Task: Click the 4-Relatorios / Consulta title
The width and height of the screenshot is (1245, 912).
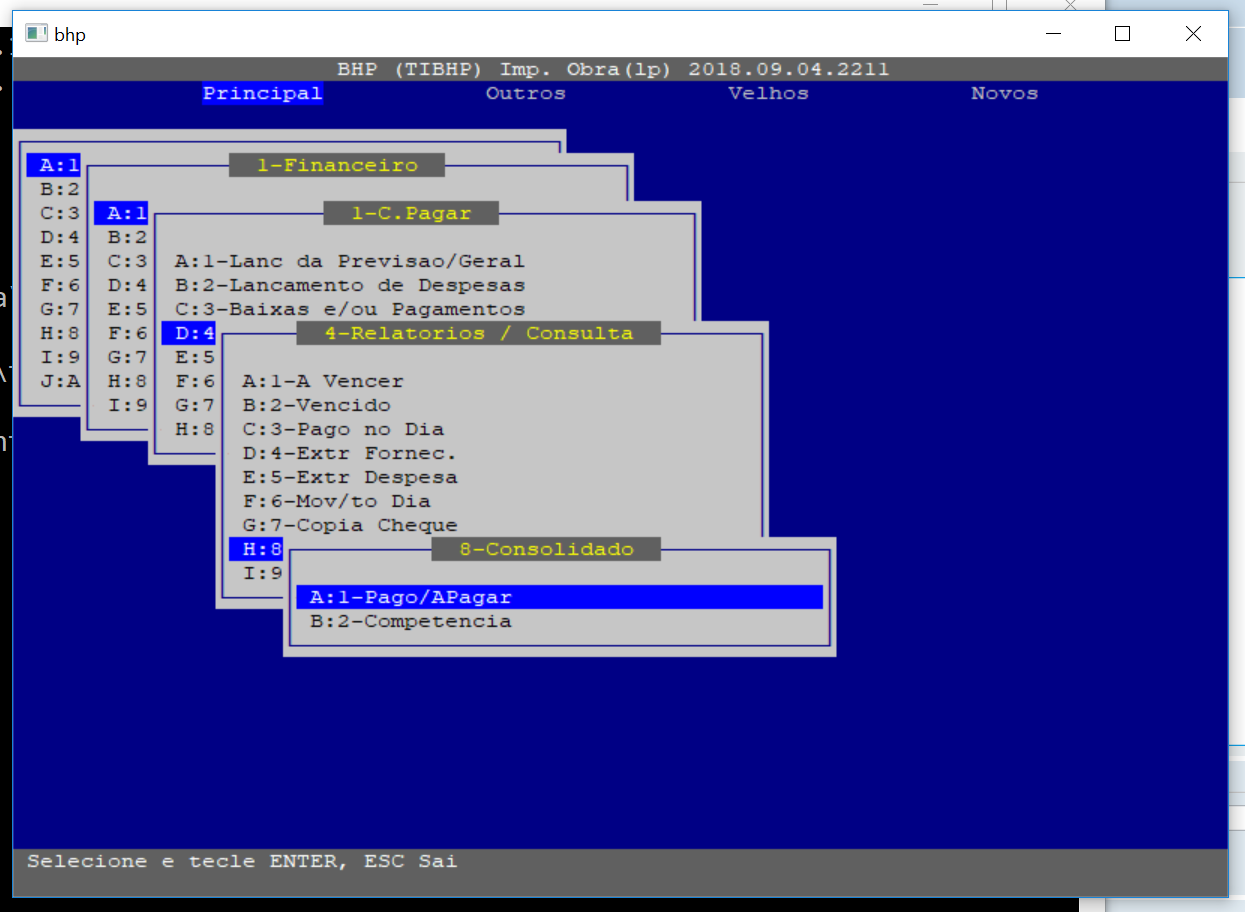Action: [x=478, y=333]
